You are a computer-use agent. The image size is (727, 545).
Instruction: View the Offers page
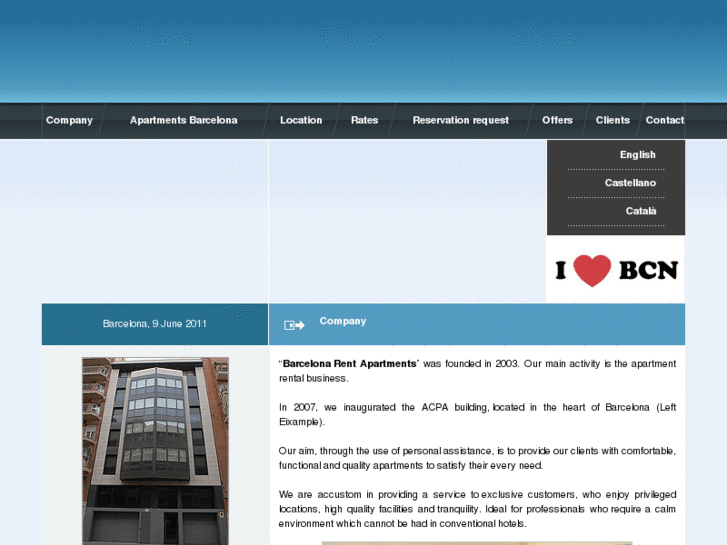pyautogui.click(x=557, y=120)
